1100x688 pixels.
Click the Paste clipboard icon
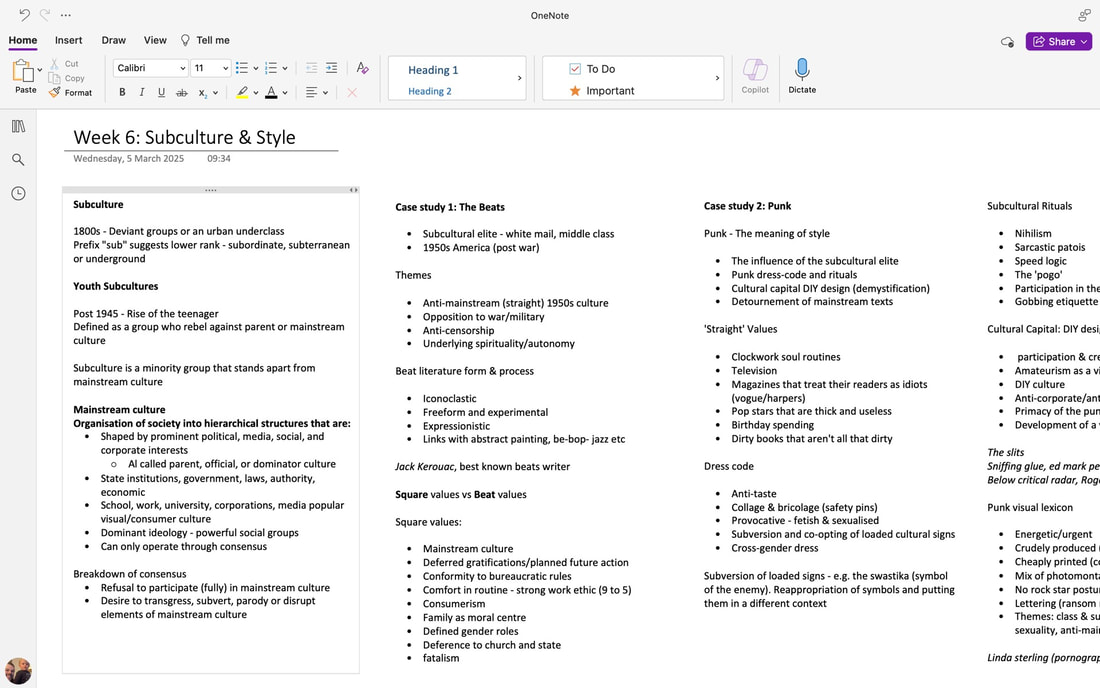pos(23,72)
